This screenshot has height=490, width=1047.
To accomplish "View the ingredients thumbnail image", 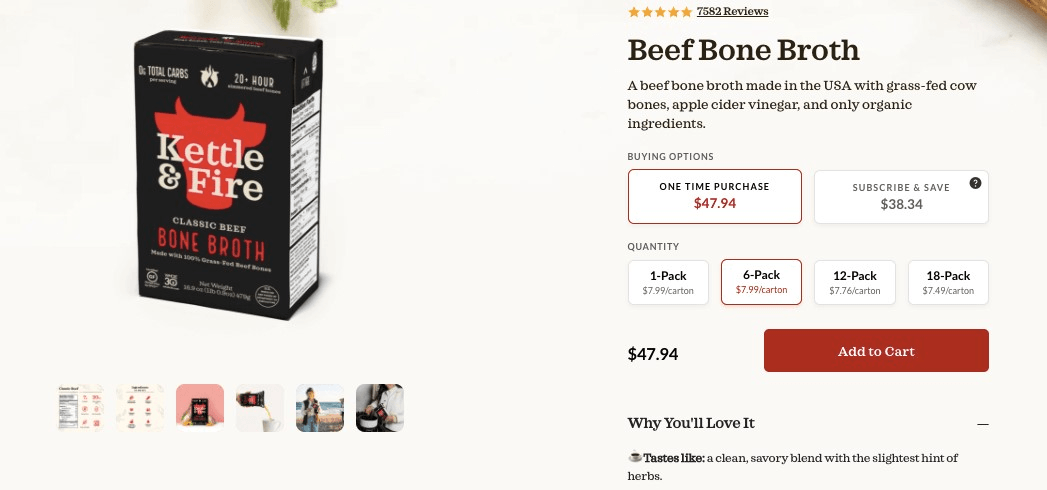I will (140, 408).
